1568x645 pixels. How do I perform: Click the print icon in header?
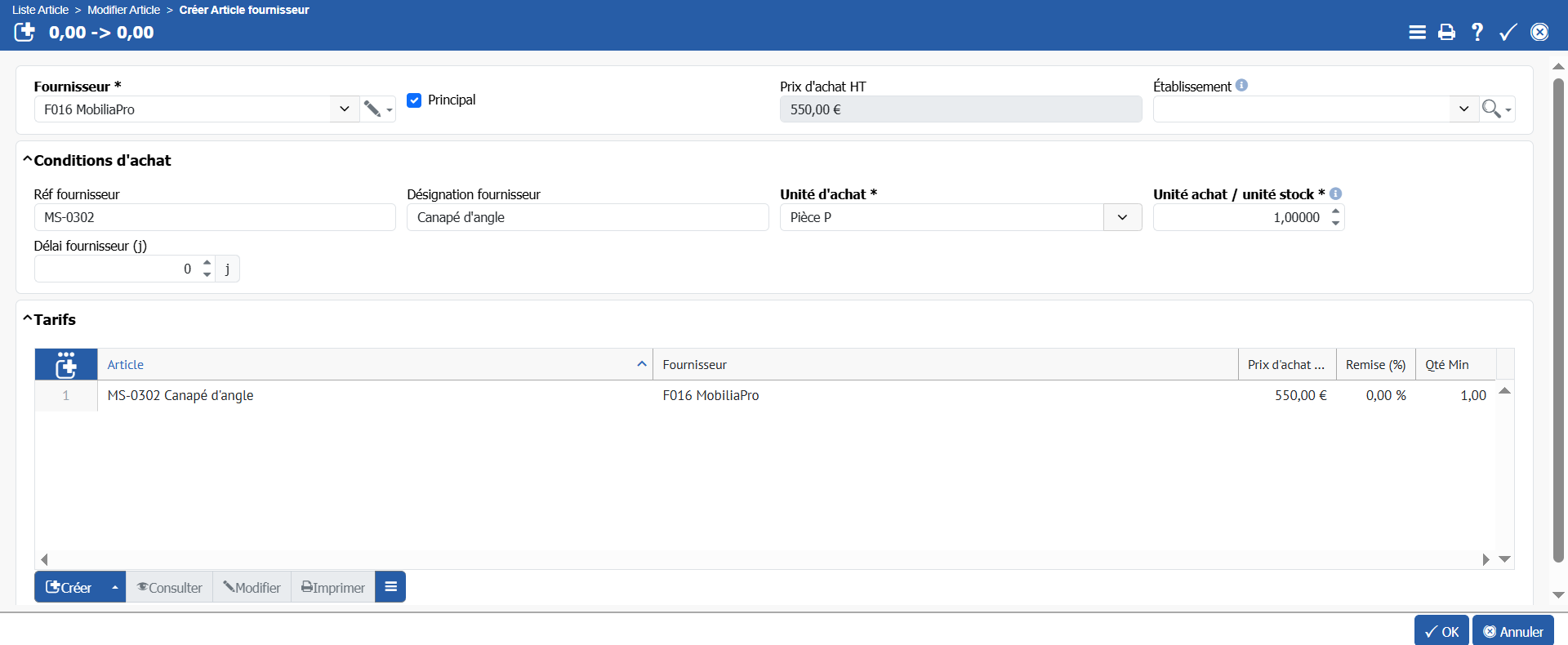coord(1446,32)
